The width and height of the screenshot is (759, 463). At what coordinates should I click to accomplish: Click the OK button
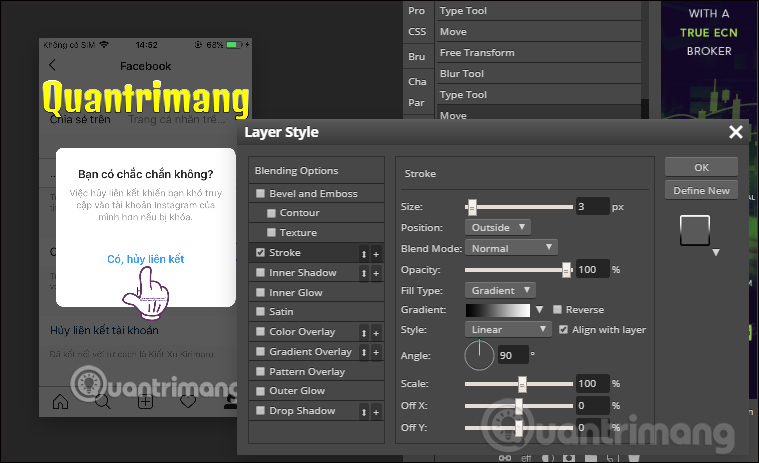(701, 167)
